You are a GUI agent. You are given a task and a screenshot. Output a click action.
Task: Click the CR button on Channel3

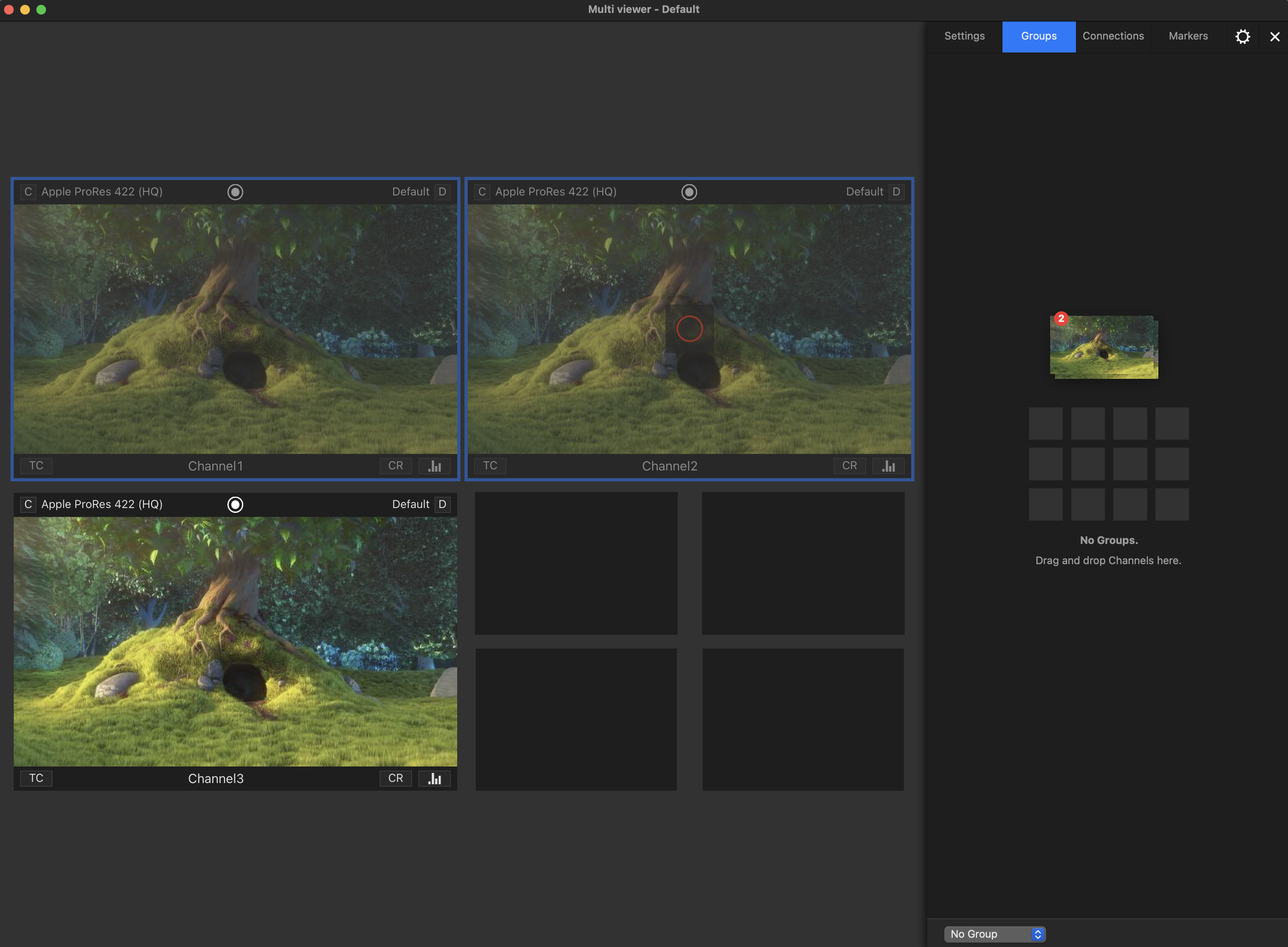[x=395, y=778]
